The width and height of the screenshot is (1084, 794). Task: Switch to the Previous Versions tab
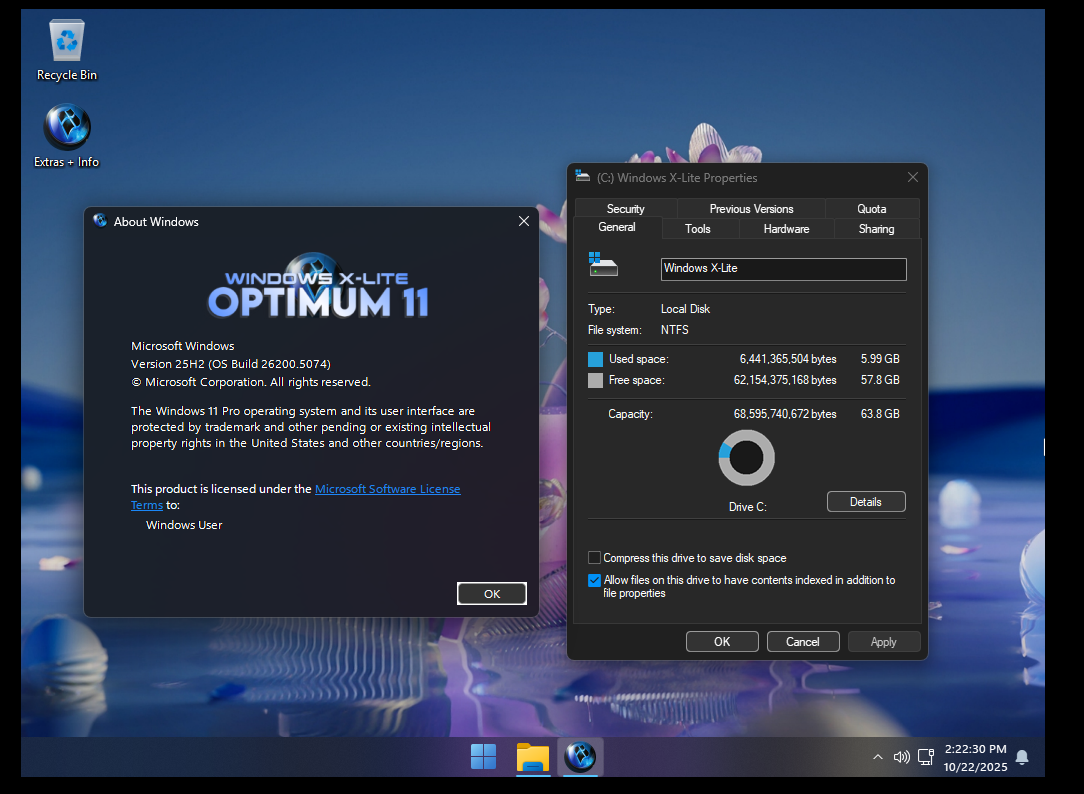[x=751, y=209]
